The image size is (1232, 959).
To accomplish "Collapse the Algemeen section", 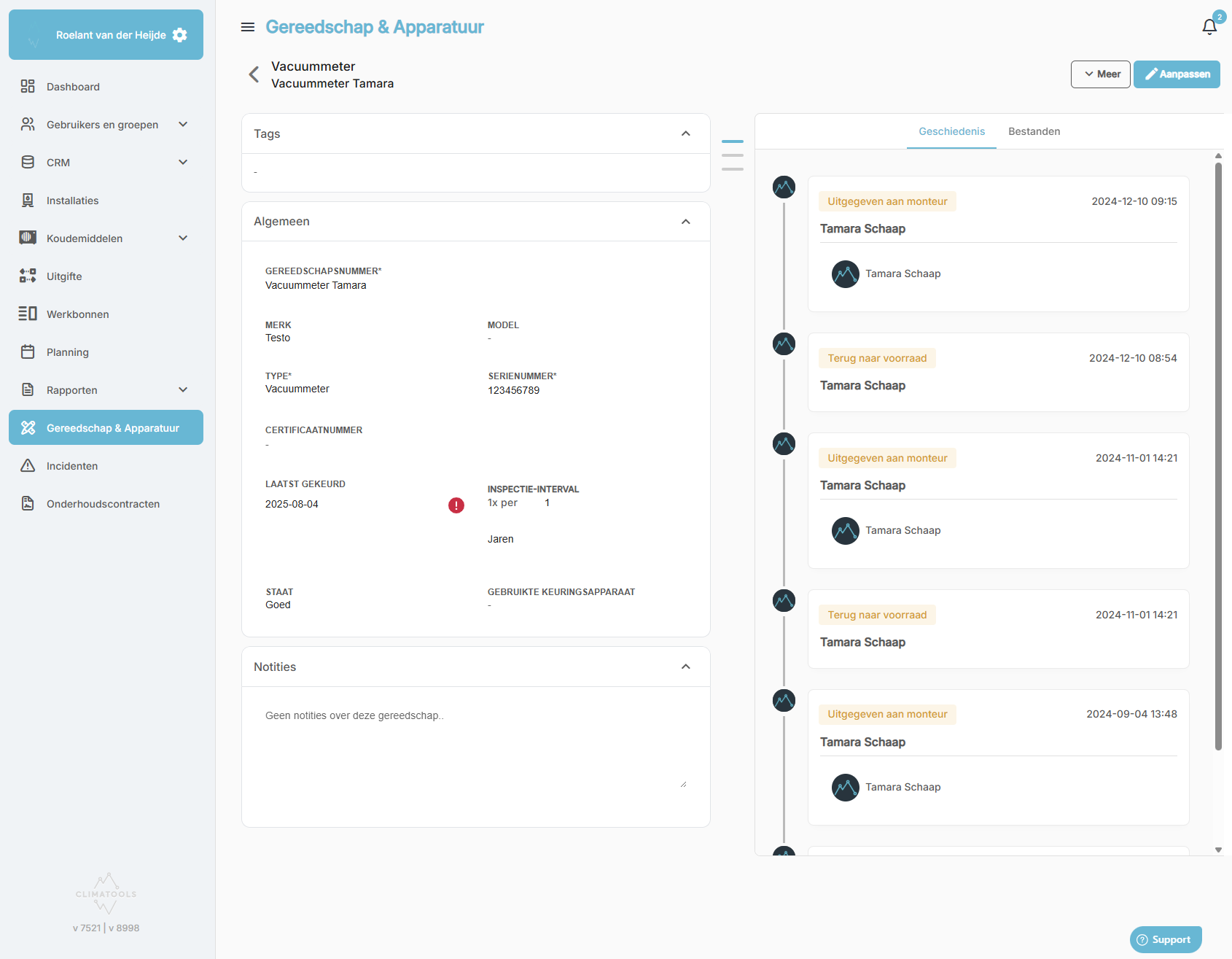I will (x=686, y=222).
